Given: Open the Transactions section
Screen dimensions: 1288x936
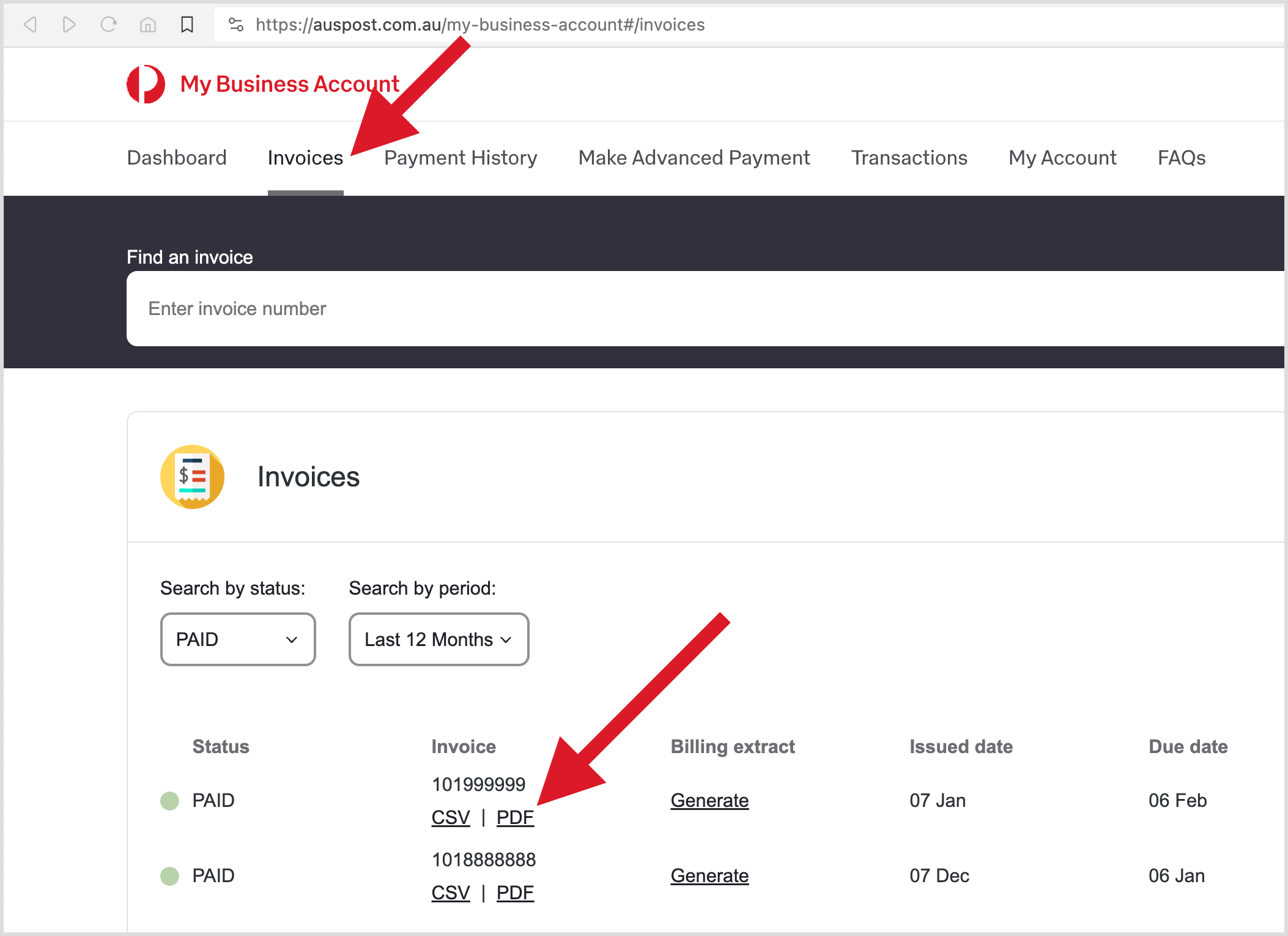Looking at the screenshot, I should click(x=909, y=157).
